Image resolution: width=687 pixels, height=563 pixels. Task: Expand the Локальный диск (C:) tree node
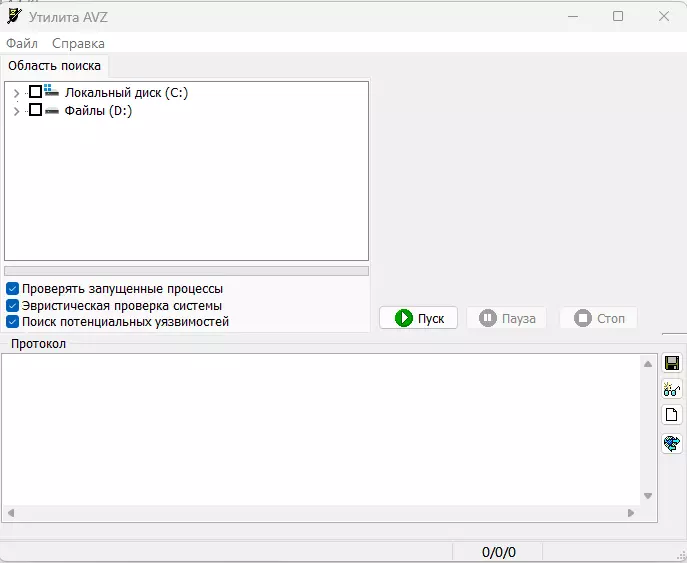pyautogui.click(x=16, y=93)
